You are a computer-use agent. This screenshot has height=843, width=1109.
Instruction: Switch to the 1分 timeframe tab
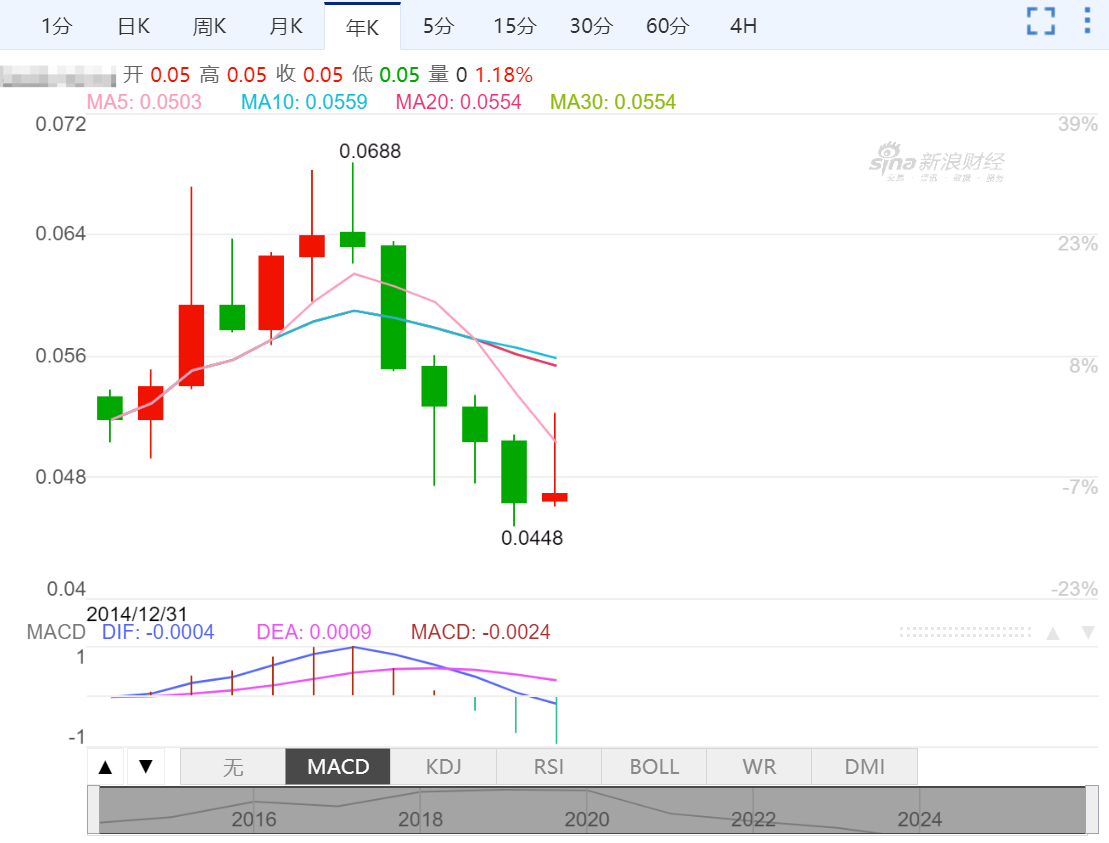(x=56, y=27)
